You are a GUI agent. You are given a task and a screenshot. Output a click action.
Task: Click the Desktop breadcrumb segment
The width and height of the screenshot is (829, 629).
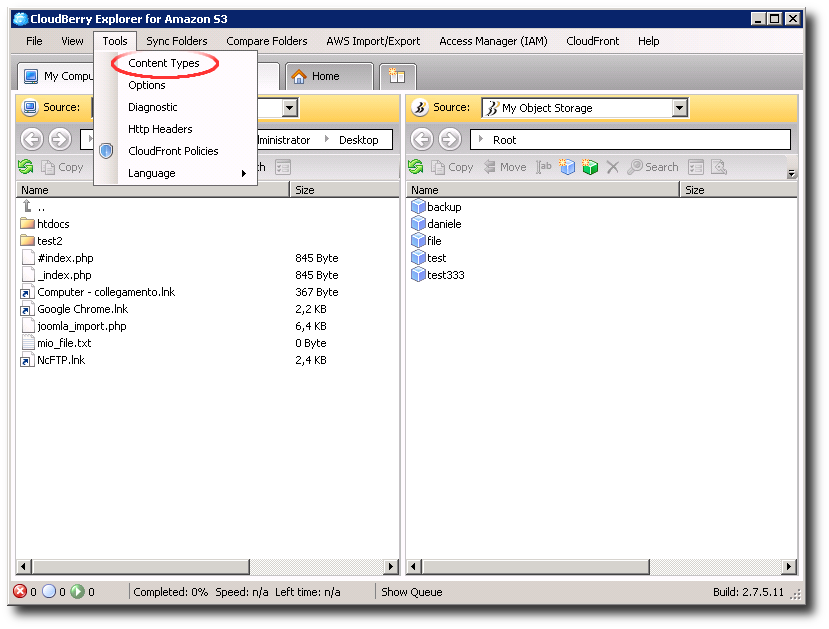(x=358, y=140)
